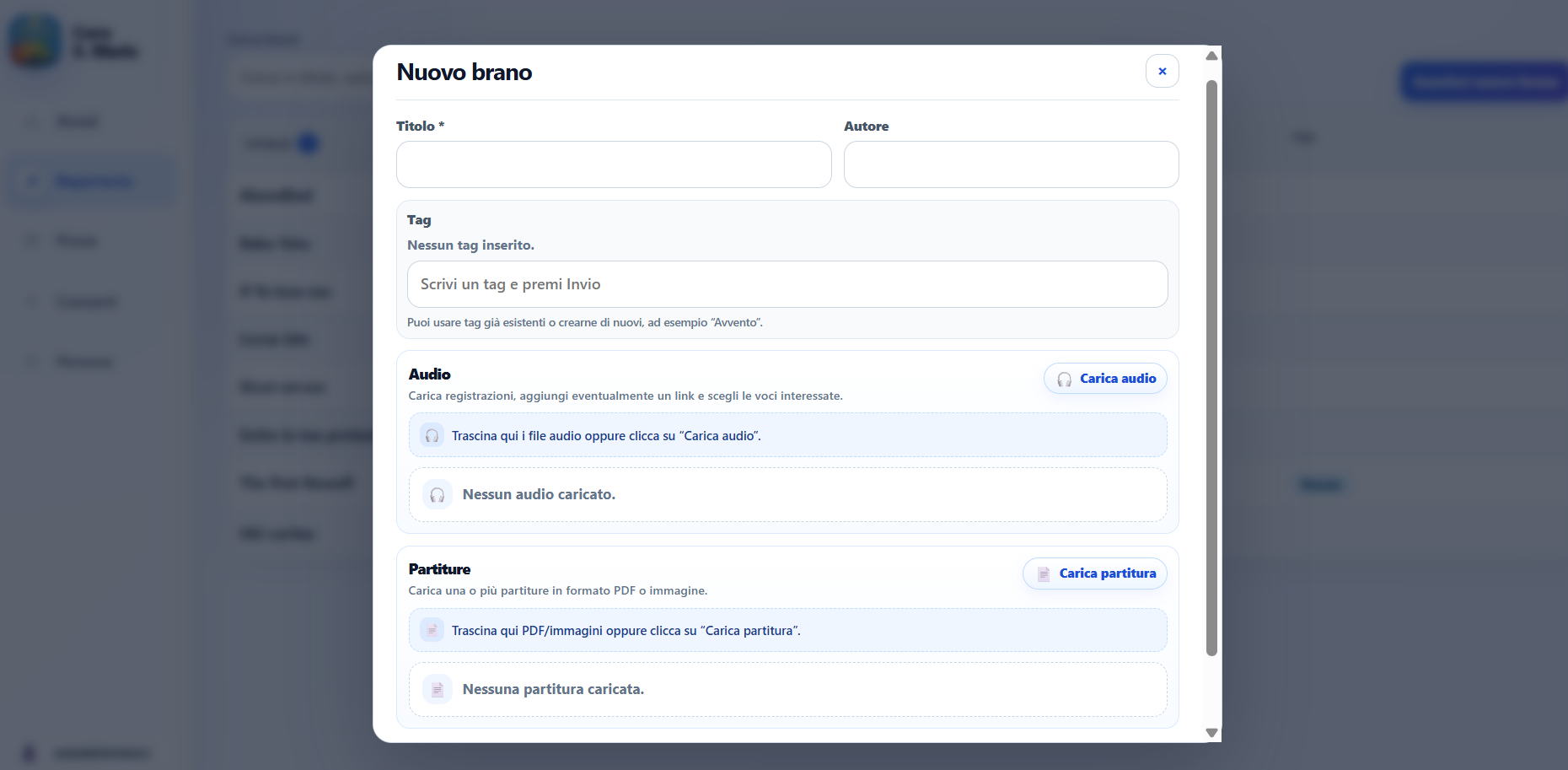This screenshot has width=1568, height=770.
Task: Click the app logo in the background sidebar
Action: (35, 41)
